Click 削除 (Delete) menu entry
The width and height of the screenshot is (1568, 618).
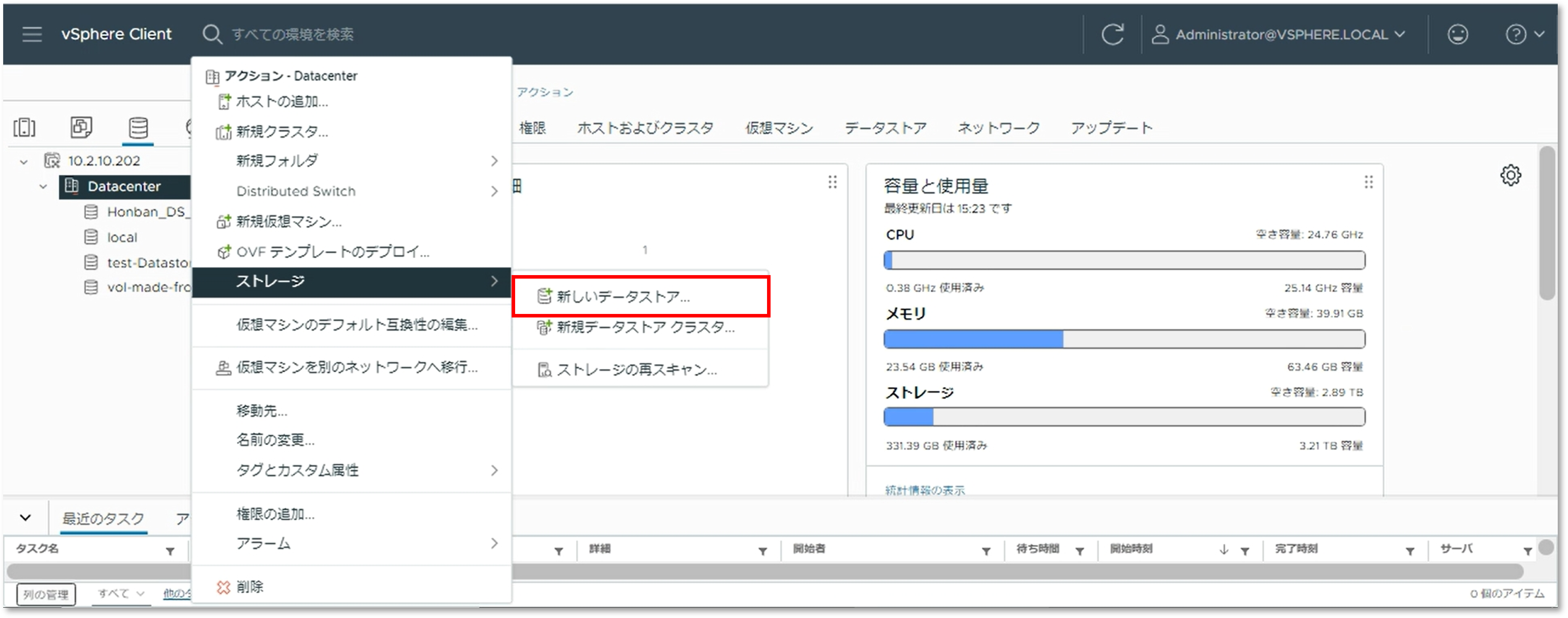click(351, 587)
